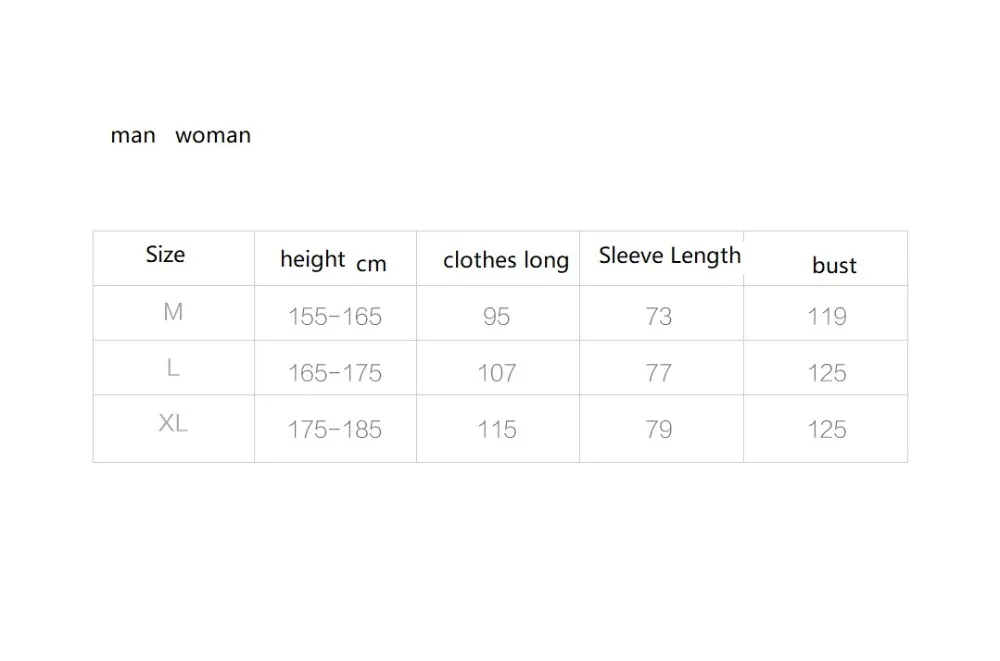The width and height of the screenshot is (1000, 661).
Task: Select the XL size row label
Action: point(173,424)
